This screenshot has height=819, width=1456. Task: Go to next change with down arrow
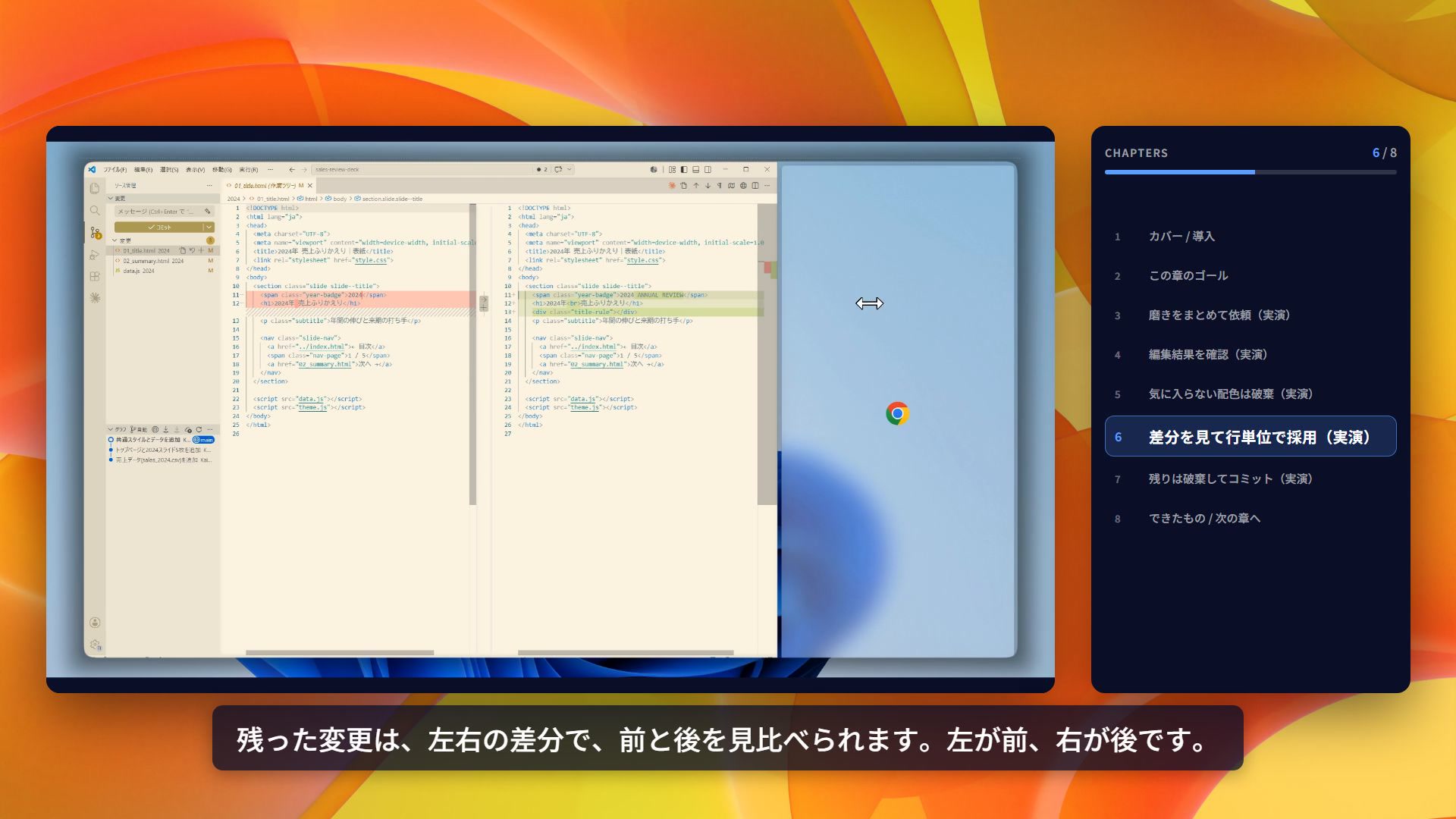(x=708, y=185)
